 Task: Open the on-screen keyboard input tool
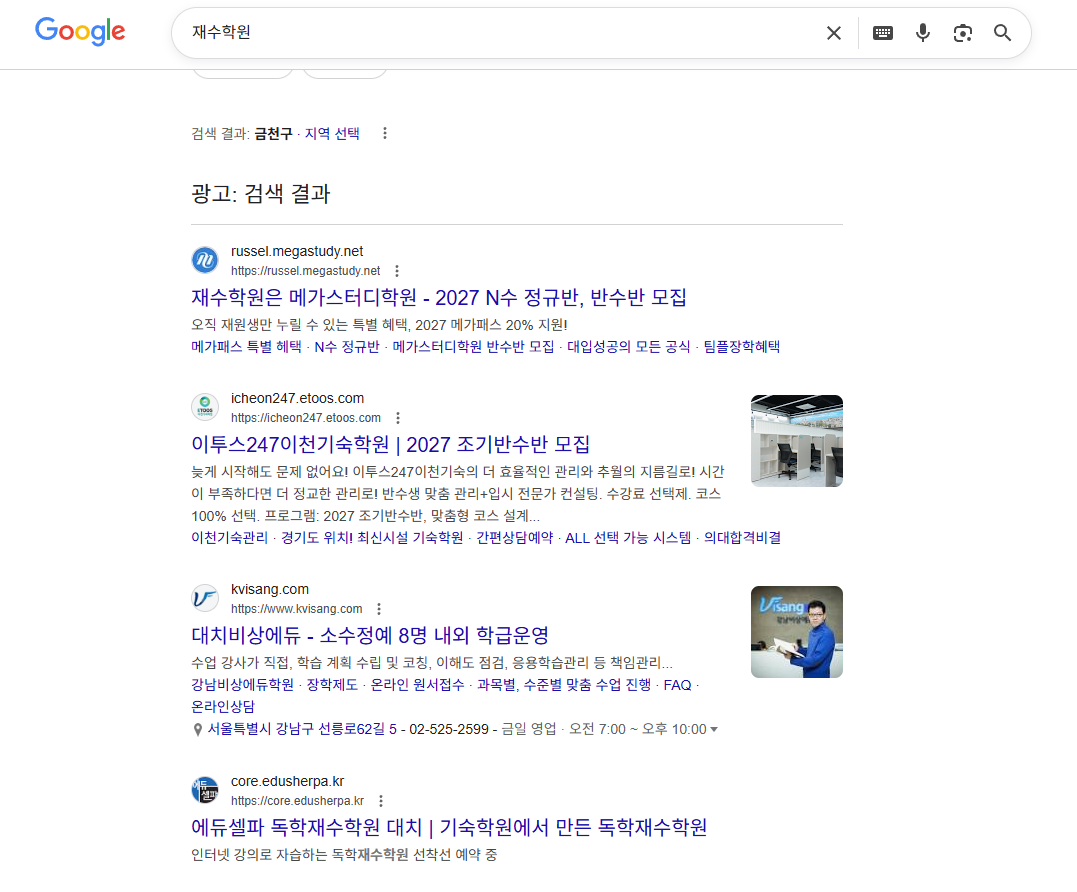pos(882,33)
